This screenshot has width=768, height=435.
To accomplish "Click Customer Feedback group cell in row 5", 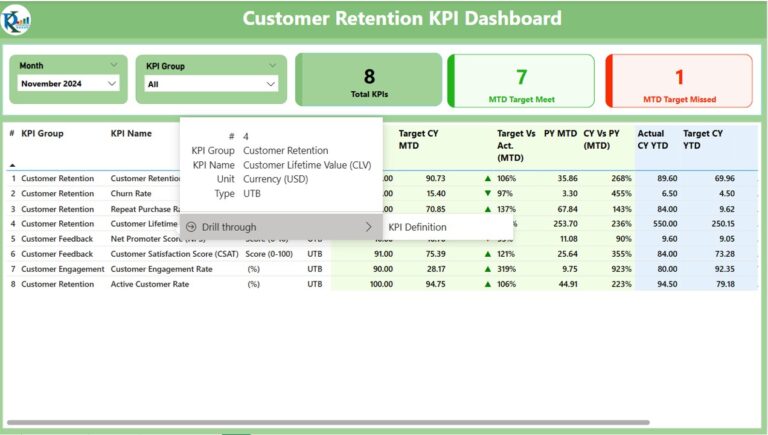I will click(x=57, y=239).
